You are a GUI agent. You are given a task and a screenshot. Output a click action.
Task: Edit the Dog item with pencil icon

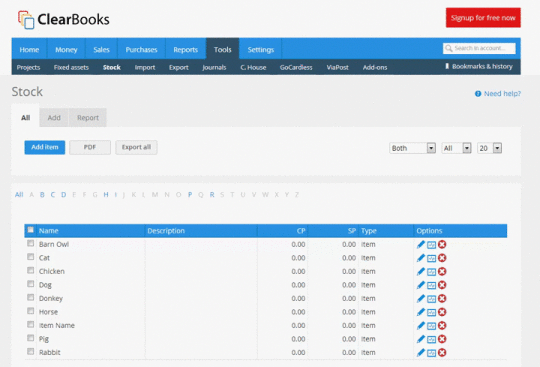[420, 285]
